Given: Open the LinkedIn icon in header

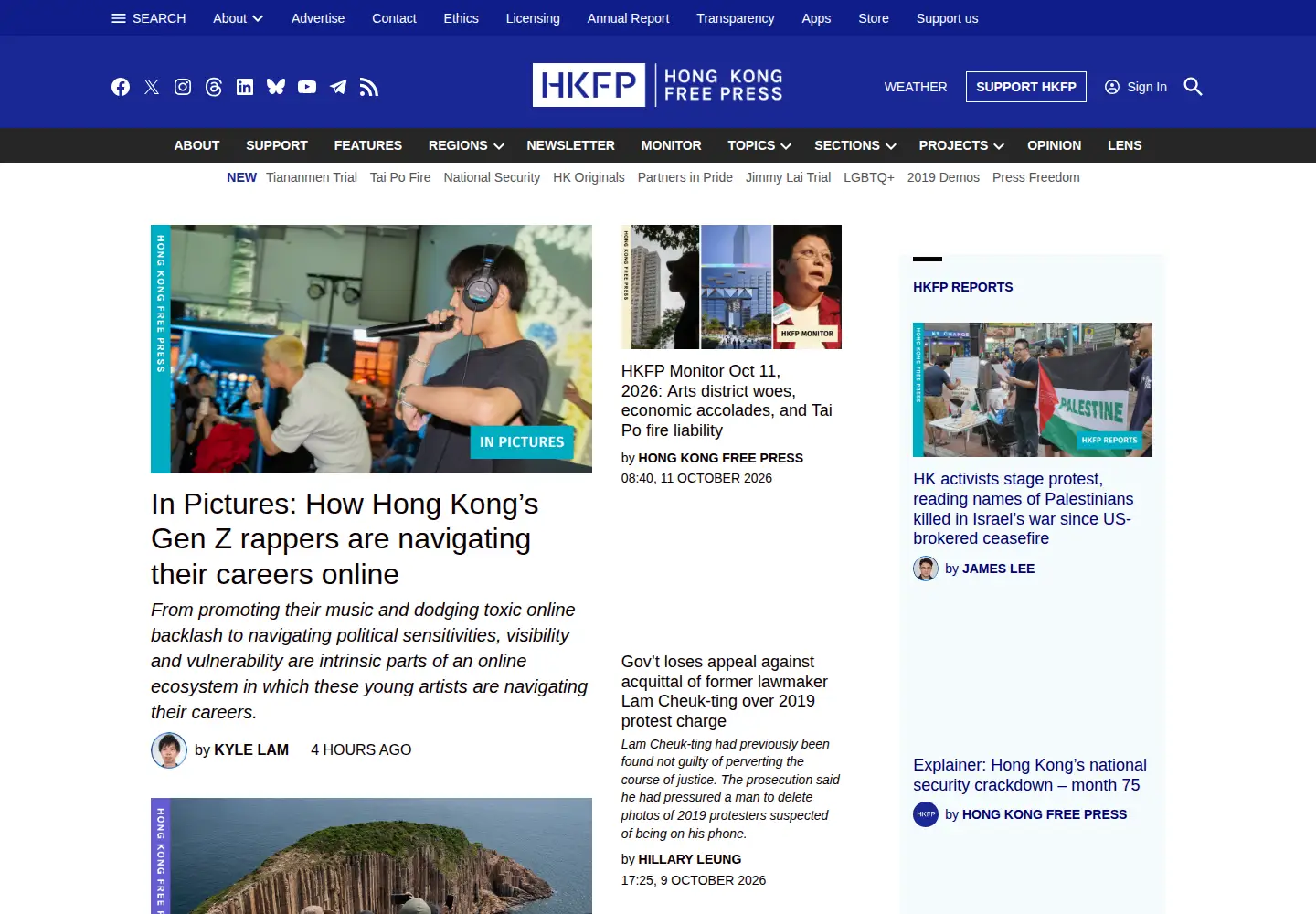Looking at the screenshot, I should pyautogui.click(x=245, y=87).
